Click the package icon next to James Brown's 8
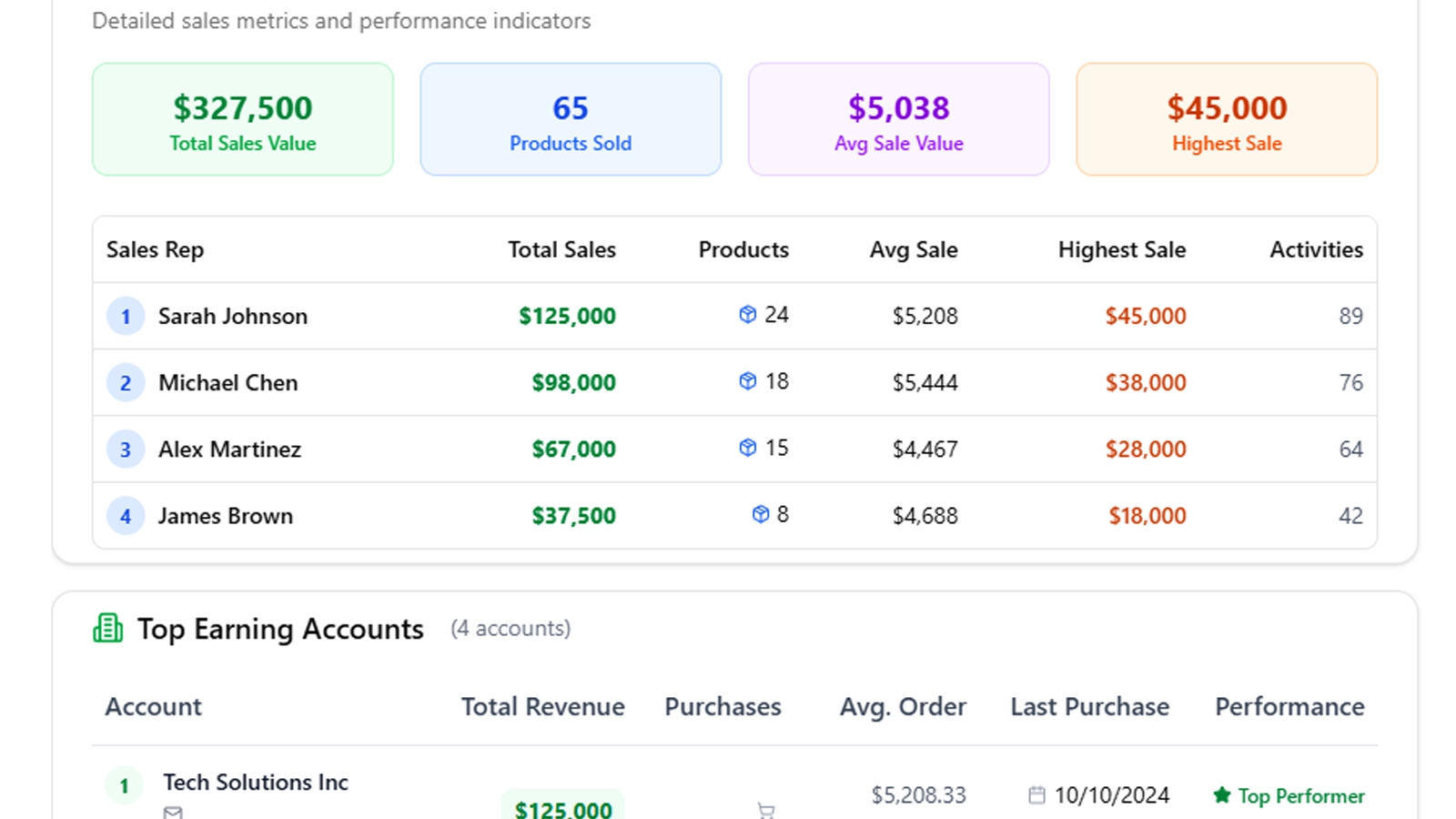This screenshot has width=1456, height=819. click(761, 514)
